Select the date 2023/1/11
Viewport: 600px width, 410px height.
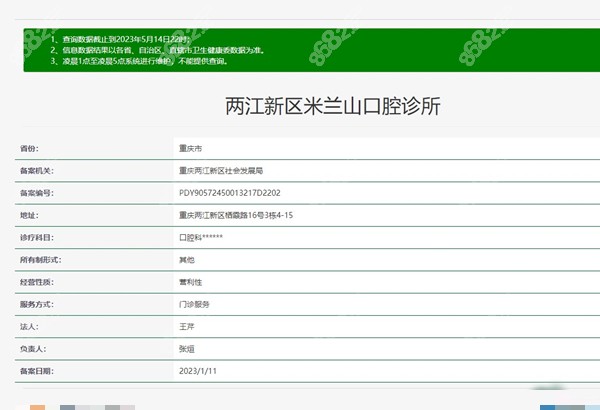(198, 371)
